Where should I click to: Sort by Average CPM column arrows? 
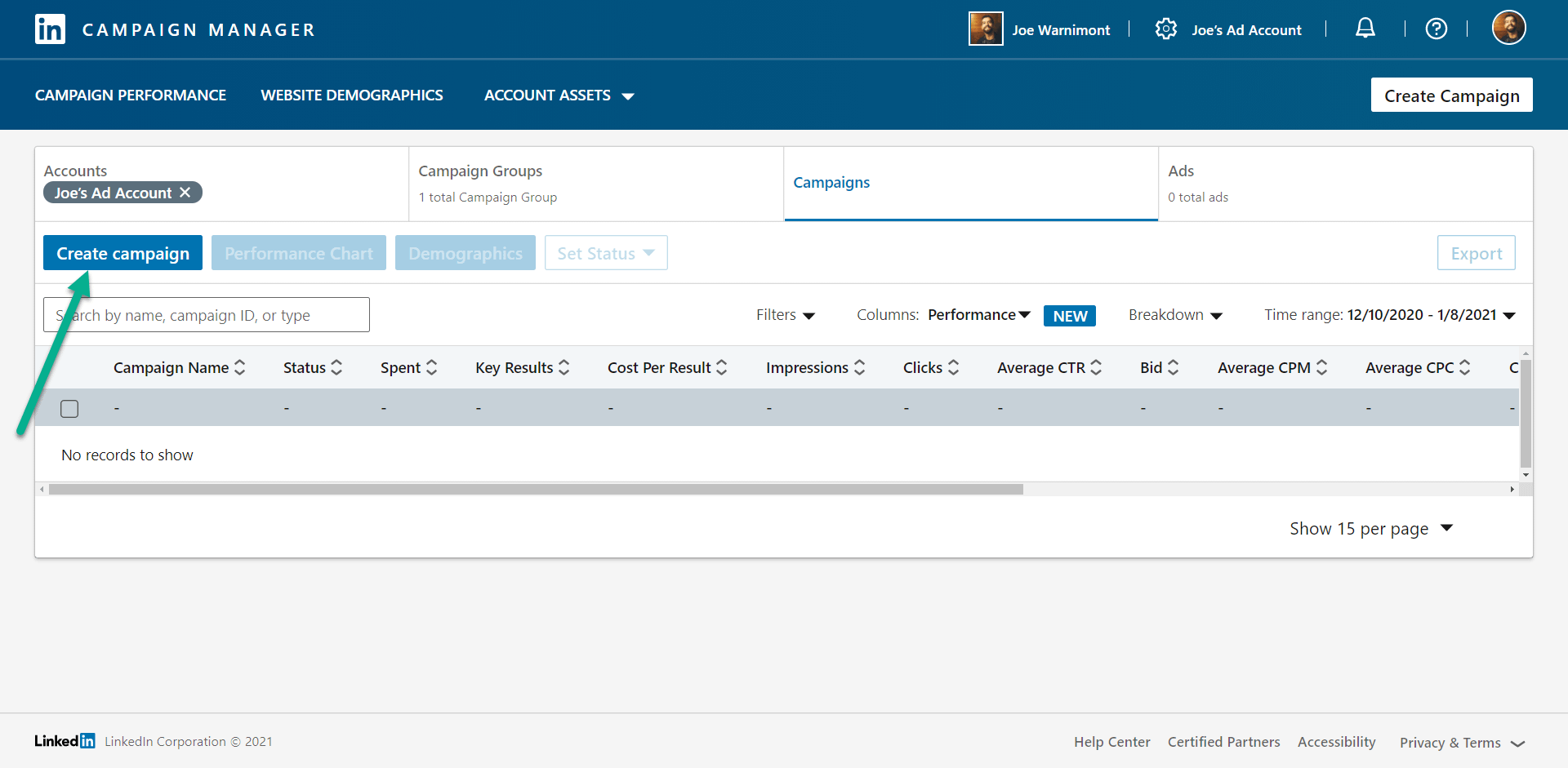(x=1321, y=367)
